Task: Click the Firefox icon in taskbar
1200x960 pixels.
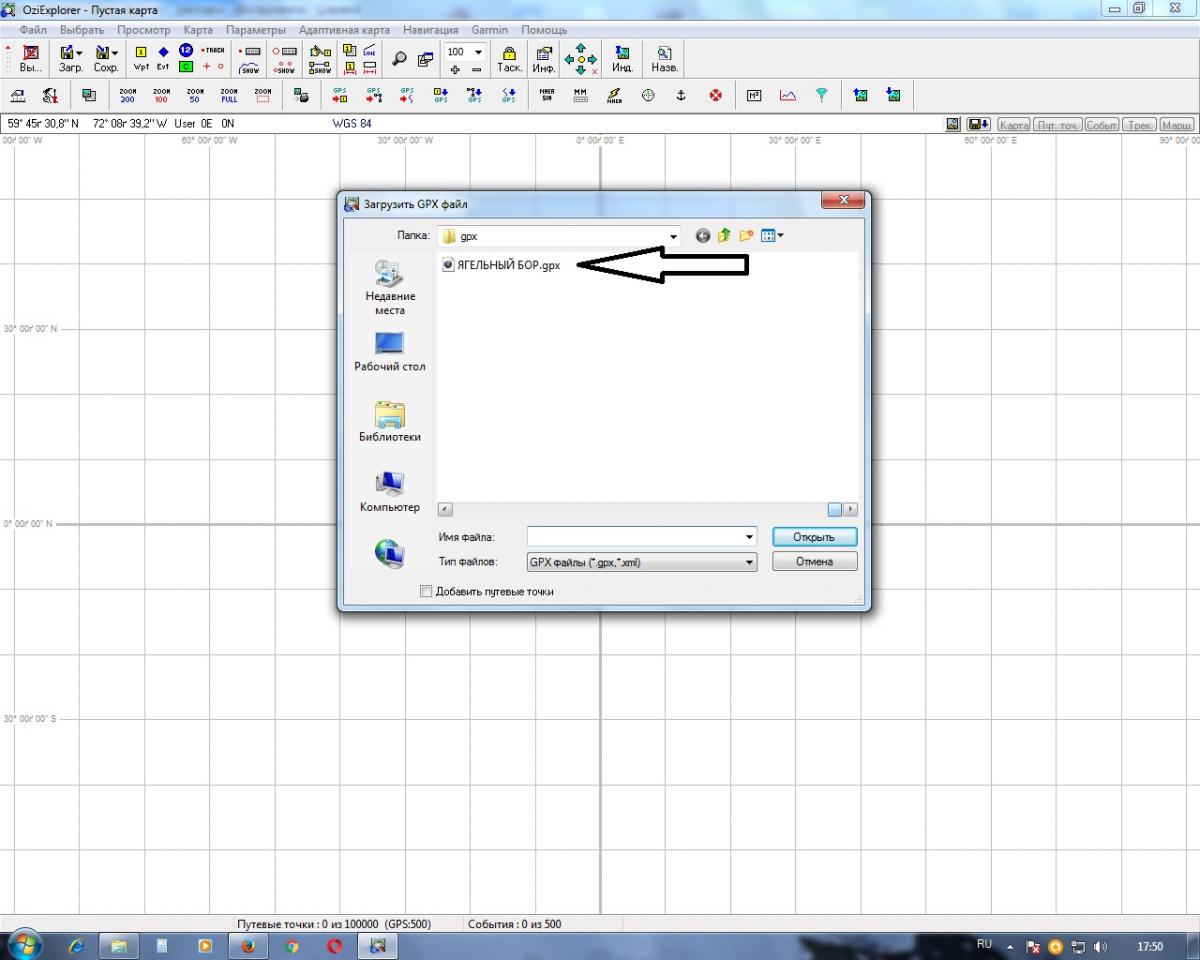Action: click(x=248, y=945)
